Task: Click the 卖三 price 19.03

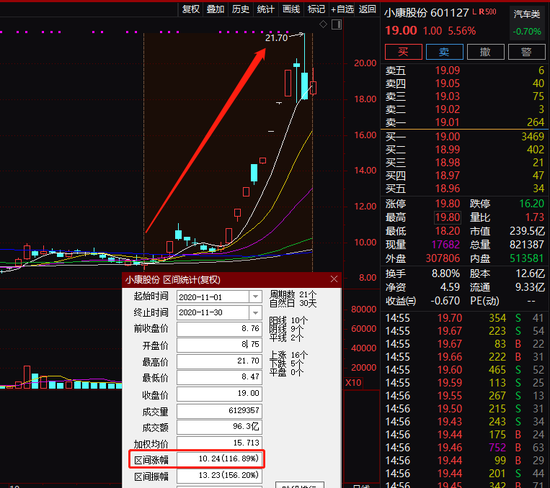Action: (x=447, y=96)
